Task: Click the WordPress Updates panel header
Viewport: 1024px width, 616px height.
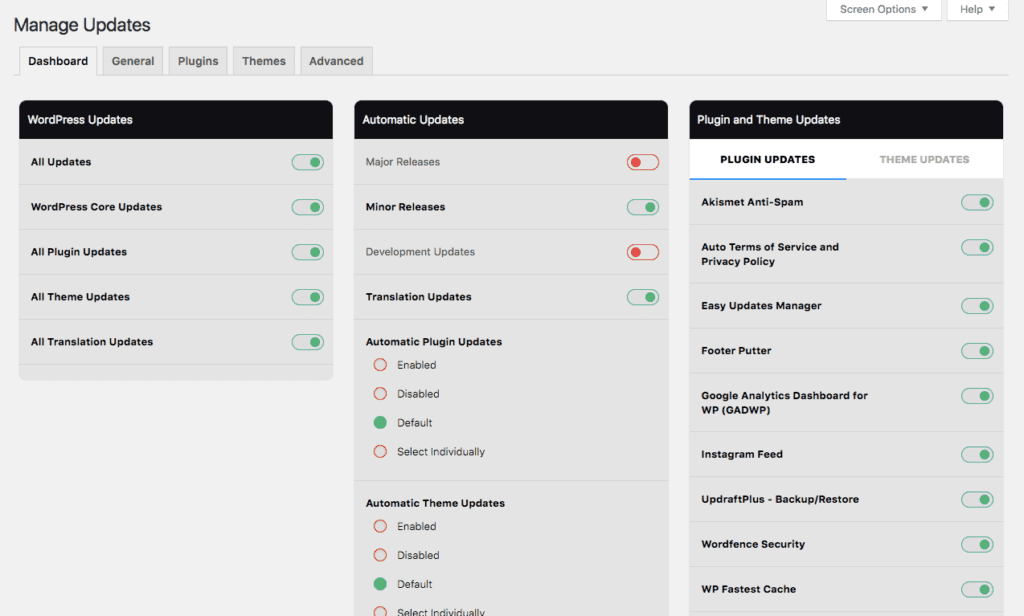Action: (x=176, y=120)
